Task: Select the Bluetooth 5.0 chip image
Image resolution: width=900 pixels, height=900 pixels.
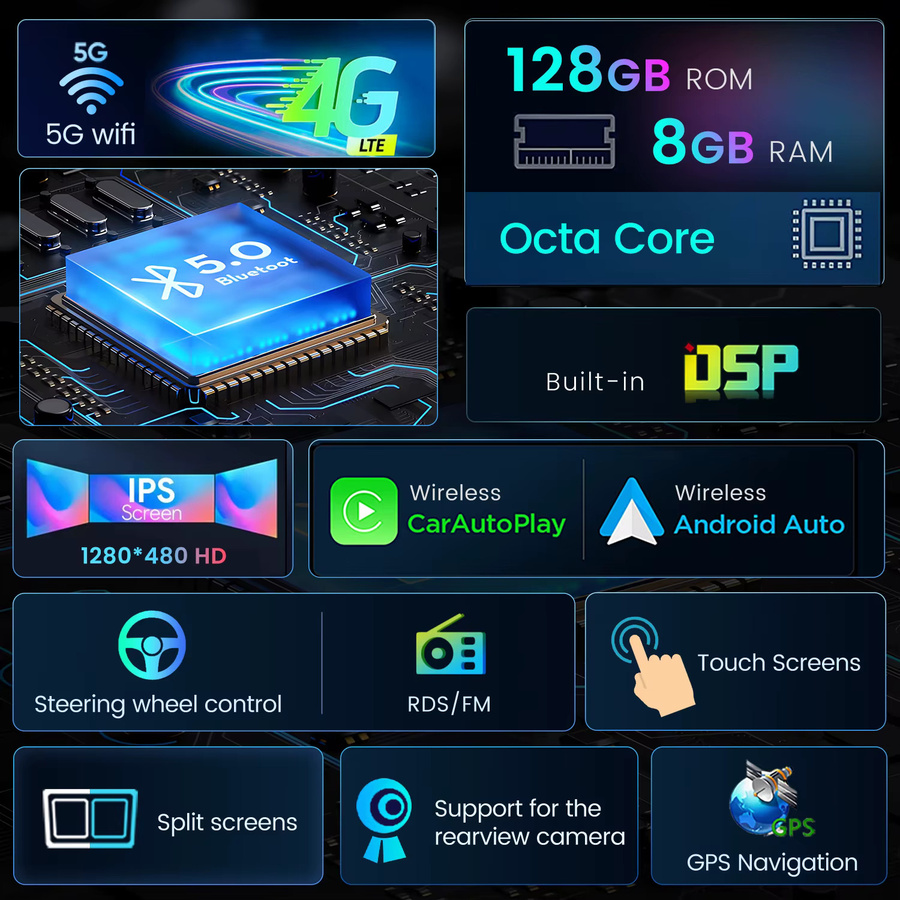Action: click(228, 297)
